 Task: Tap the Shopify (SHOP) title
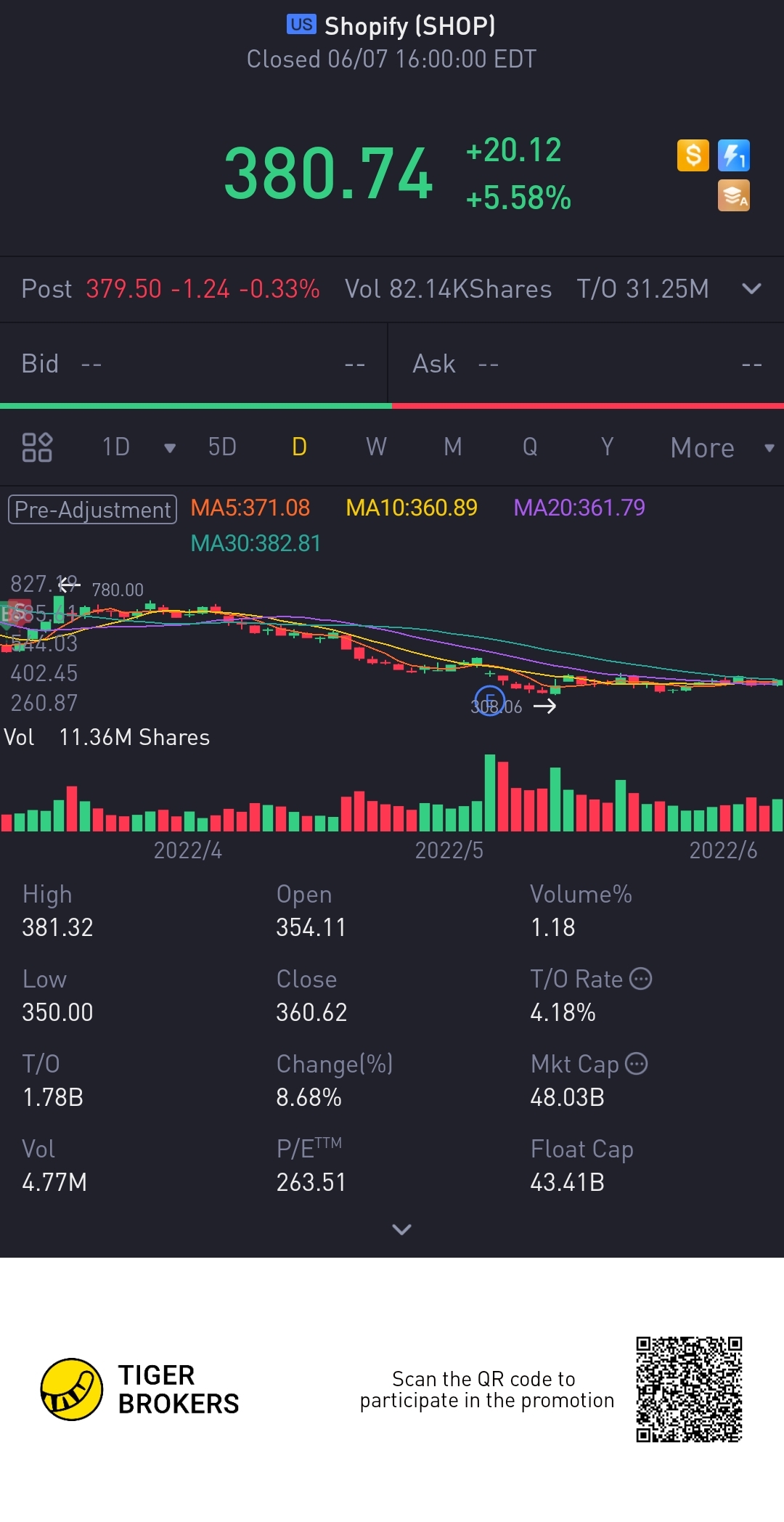tap(409, 26)
